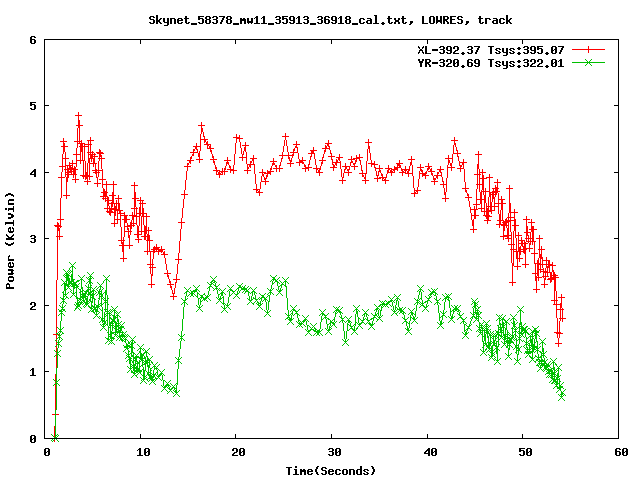Viewport: 640px width, 480px height.
Task: Click the green curve's lowest point near 14 seconds
Action: 176,393
